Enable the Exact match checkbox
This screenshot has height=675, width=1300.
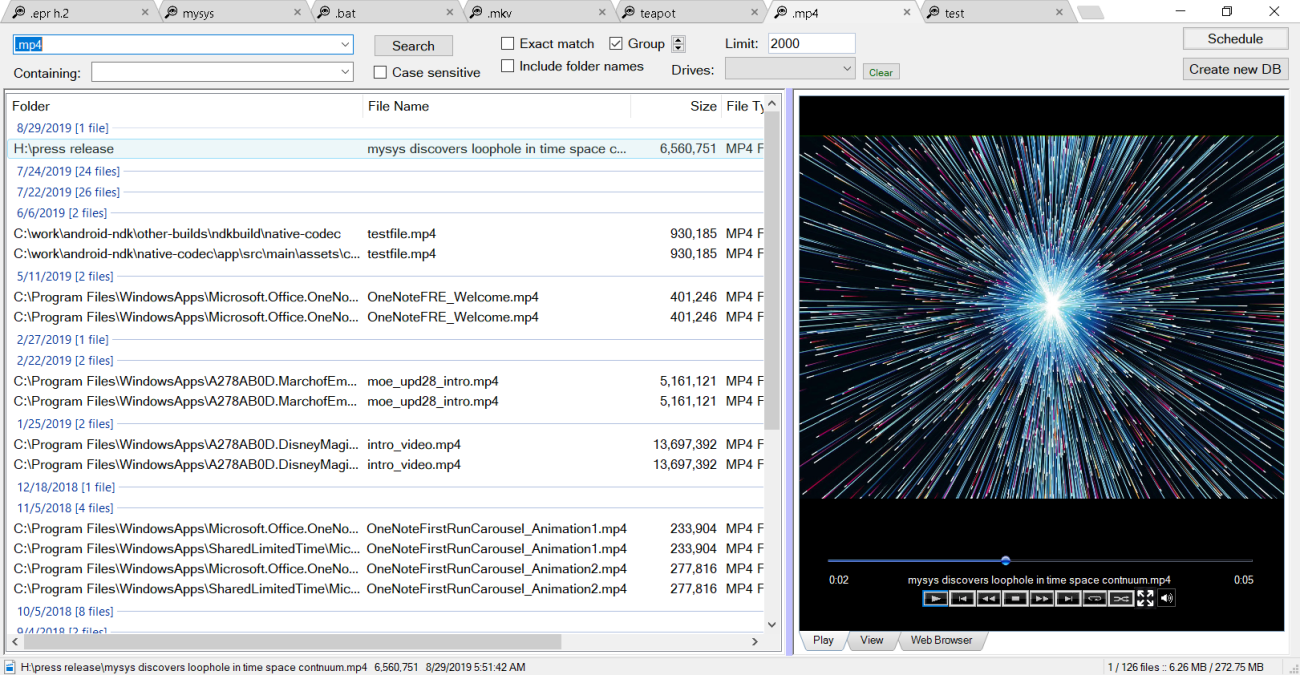click(x=508, y=44)
